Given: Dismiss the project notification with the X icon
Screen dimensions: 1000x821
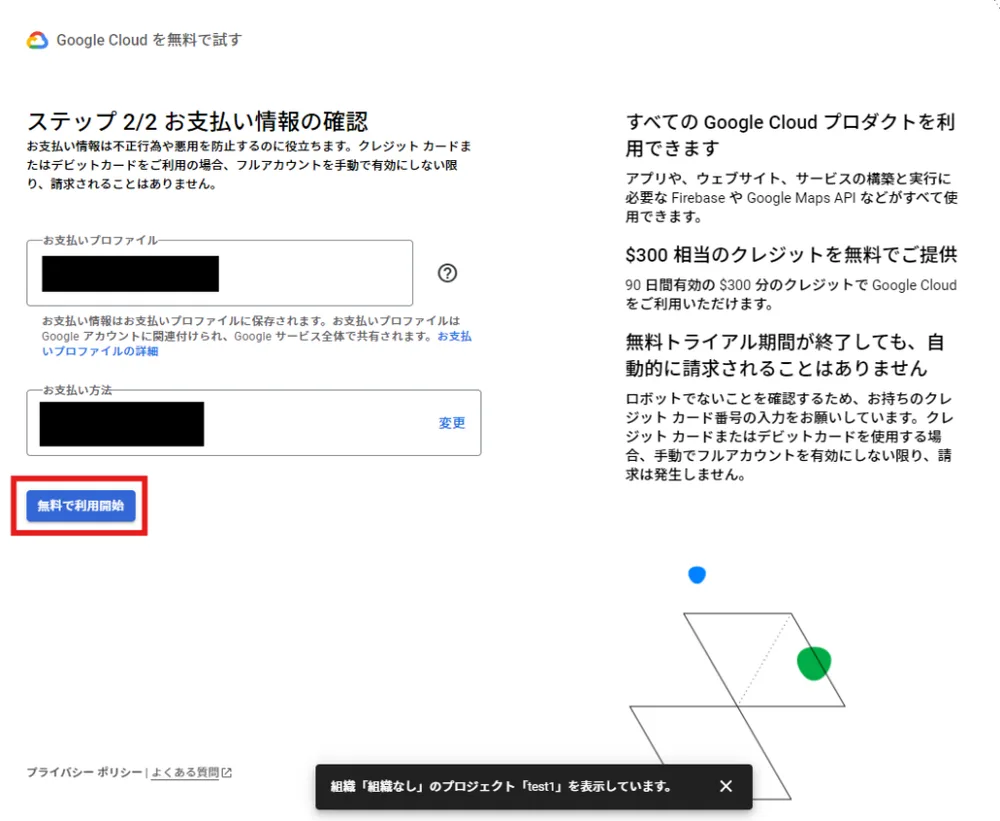Looking at the screenshot, I should [726, 786].
